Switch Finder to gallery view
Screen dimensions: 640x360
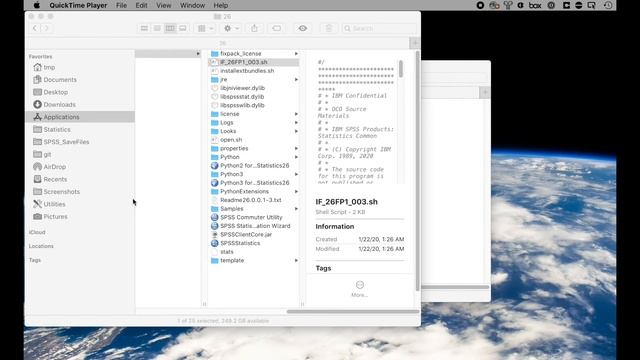[x=183, y=28]
